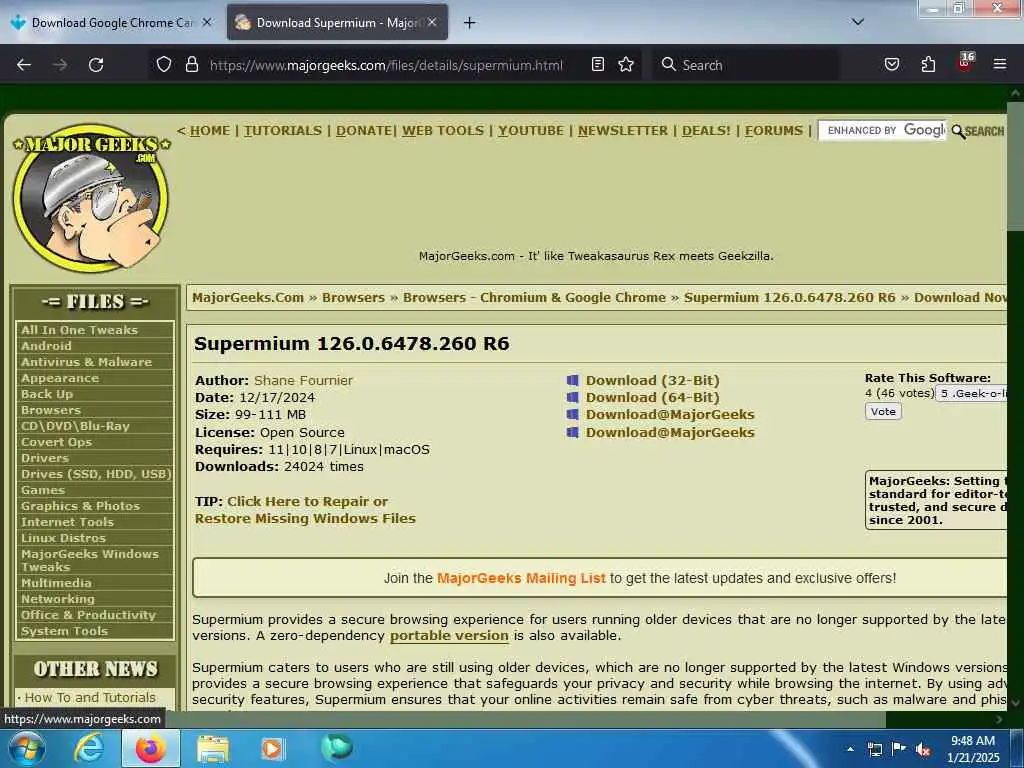This screenshot has width=1024, height=768.
Task: Open Chromium & Google Chrome breadcrumb
Action: pos(534,297)
